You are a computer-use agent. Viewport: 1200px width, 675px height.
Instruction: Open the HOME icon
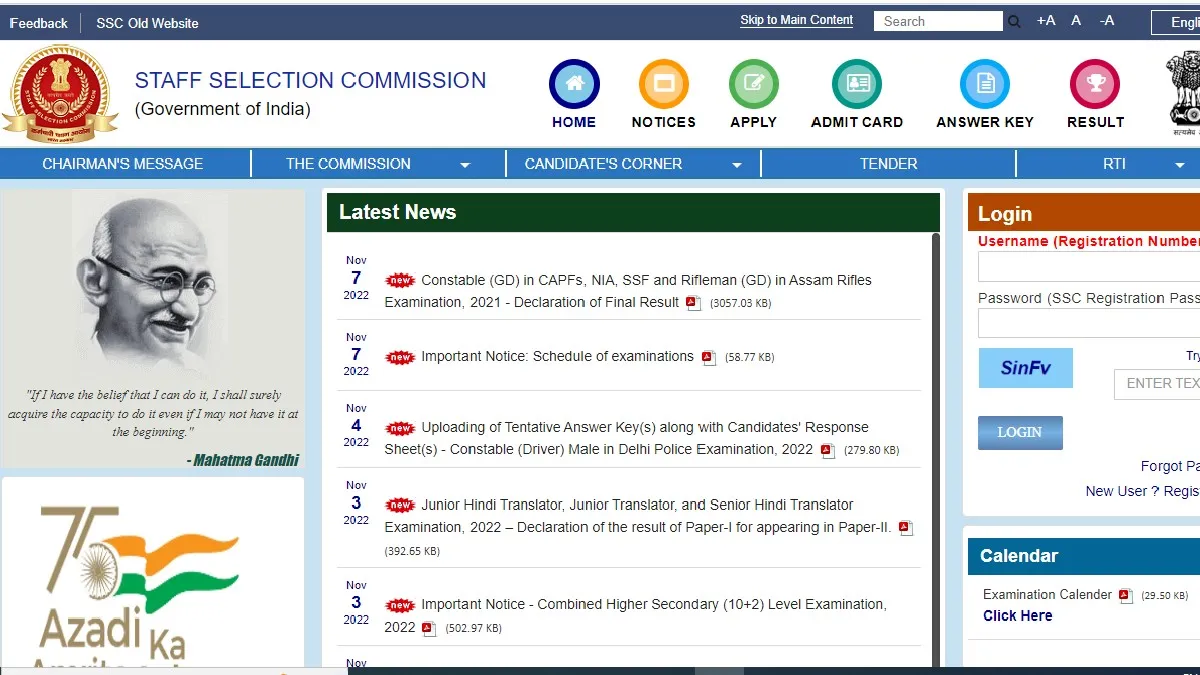pos(574,84)
